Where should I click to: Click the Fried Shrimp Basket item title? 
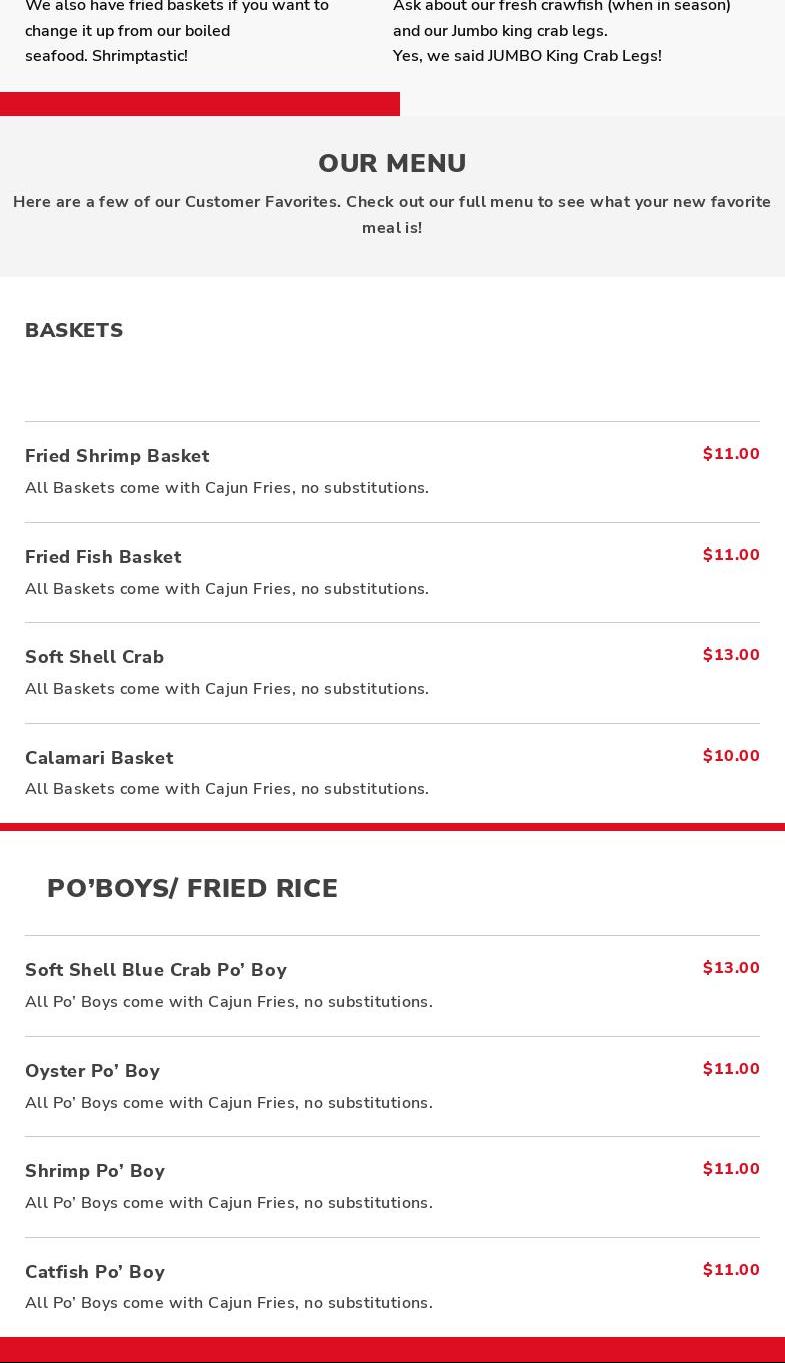117,456
